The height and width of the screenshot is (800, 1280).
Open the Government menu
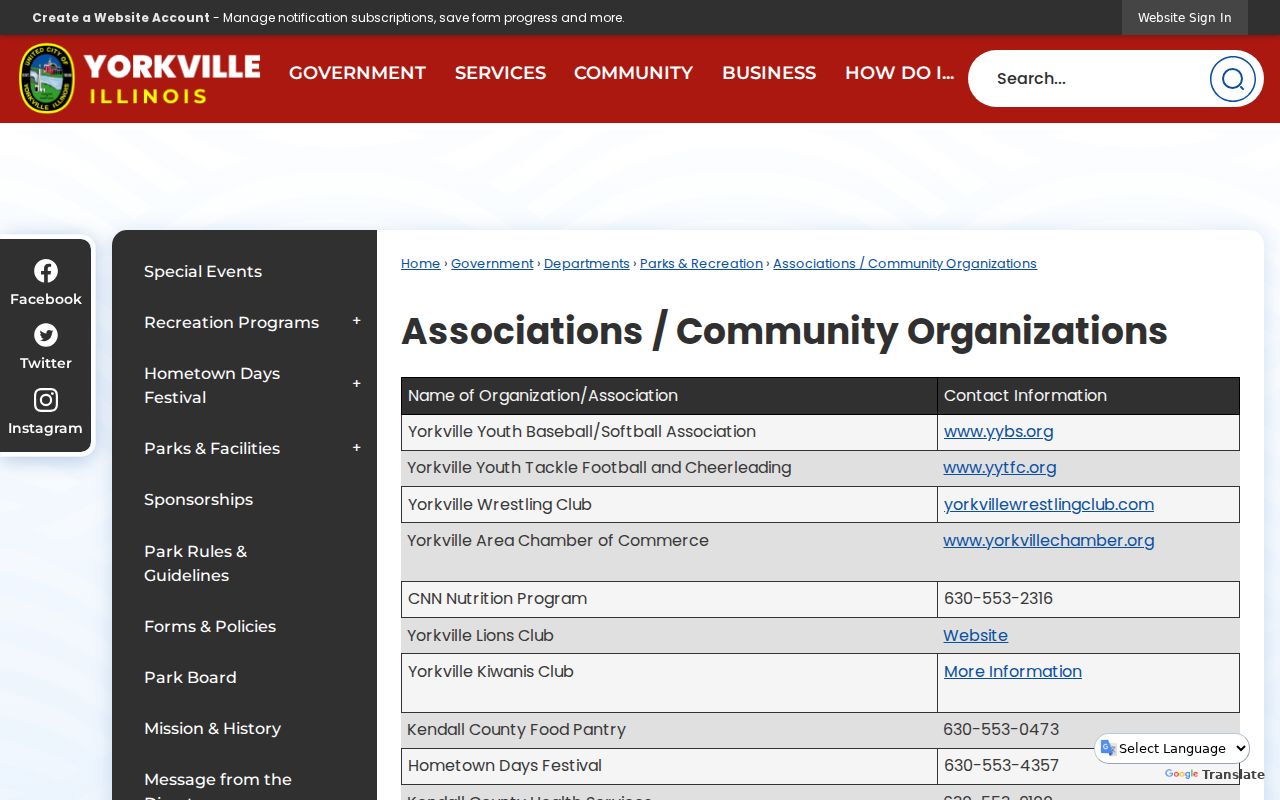tap(357, 73)
